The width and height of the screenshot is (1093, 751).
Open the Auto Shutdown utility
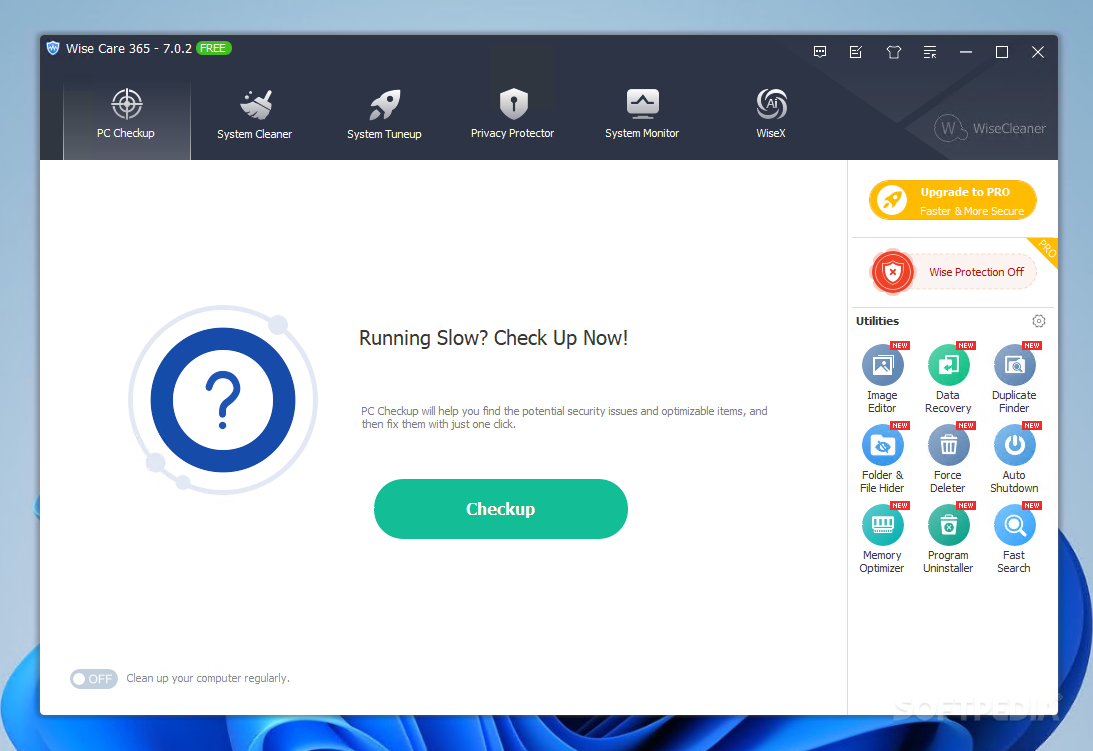click(x=1014, y=459)
